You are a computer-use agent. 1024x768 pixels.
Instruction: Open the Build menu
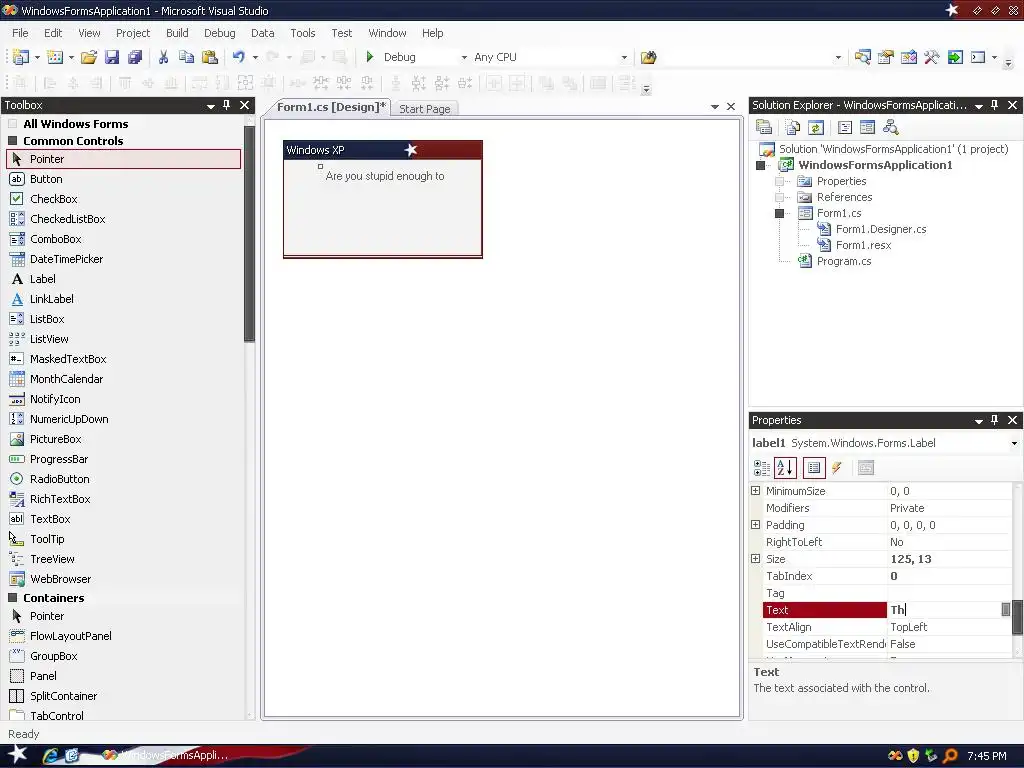coord(177,33)
